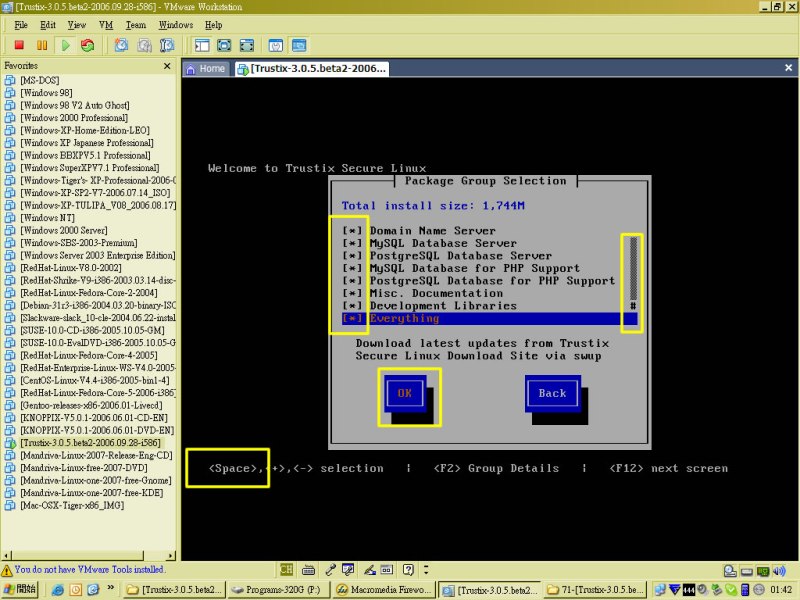Toggle MySQL Database for PHP Support checkbox

click(352, 268)
